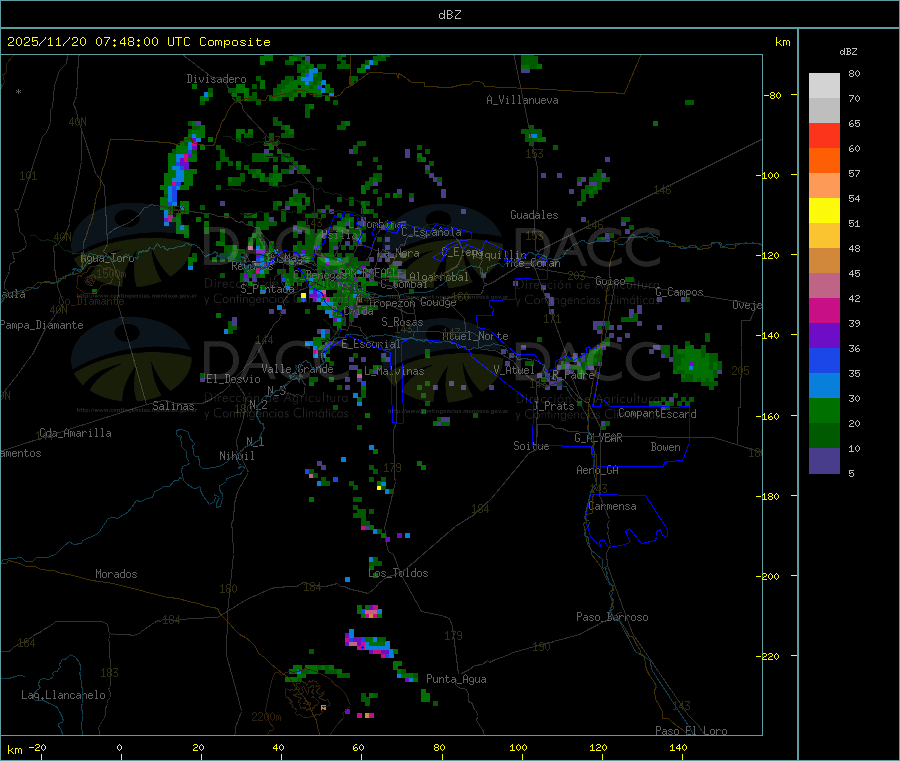Click the C_Española label
900x761 pixels.
pos(431,232)
